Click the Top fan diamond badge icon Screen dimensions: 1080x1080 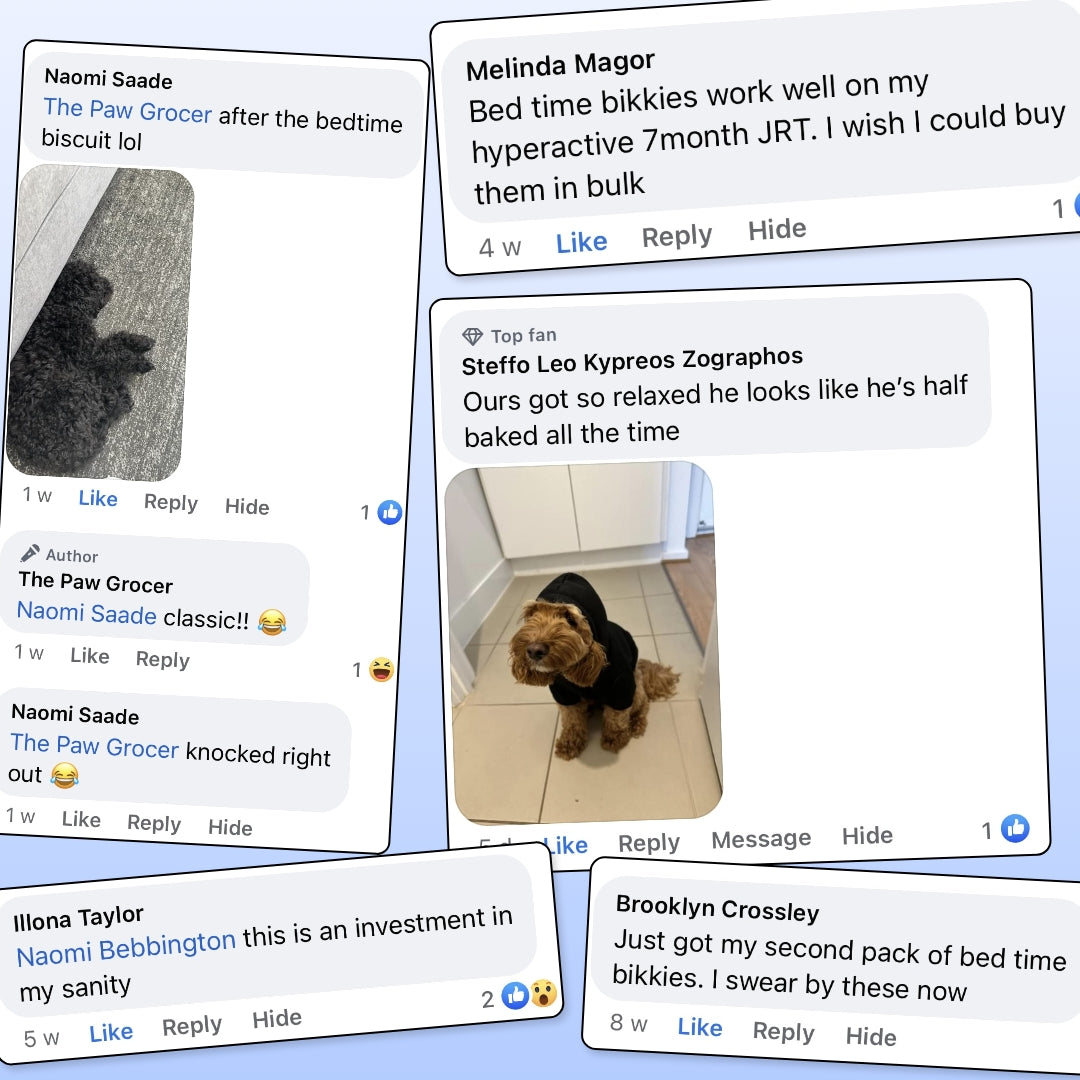point(472,337)
